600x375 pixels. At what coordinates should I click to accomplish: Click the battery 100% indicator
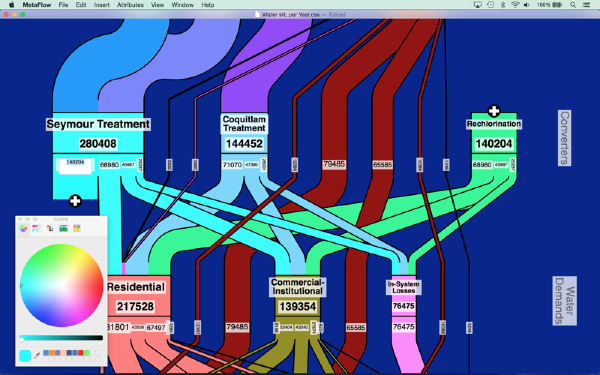549,5
